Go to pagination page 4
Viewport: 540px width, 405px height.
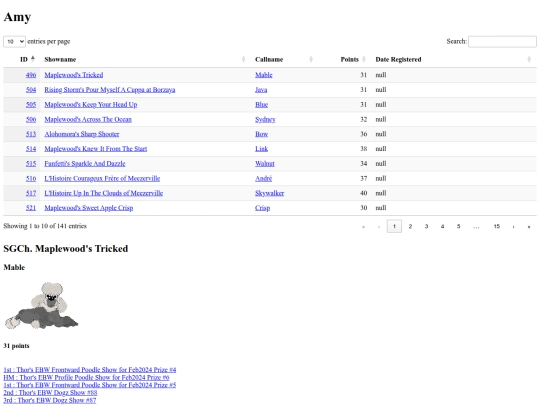(443, 227)
